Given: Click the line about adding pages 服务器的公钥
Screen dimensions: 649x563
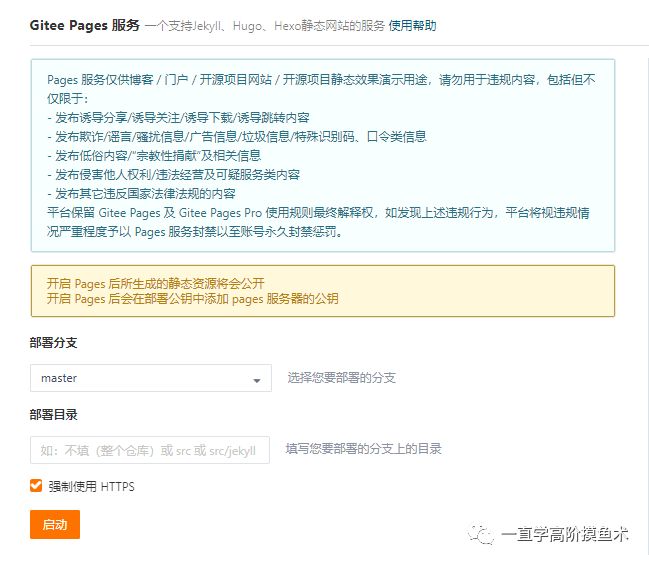Looking at the screenshot, I should 192,298.
